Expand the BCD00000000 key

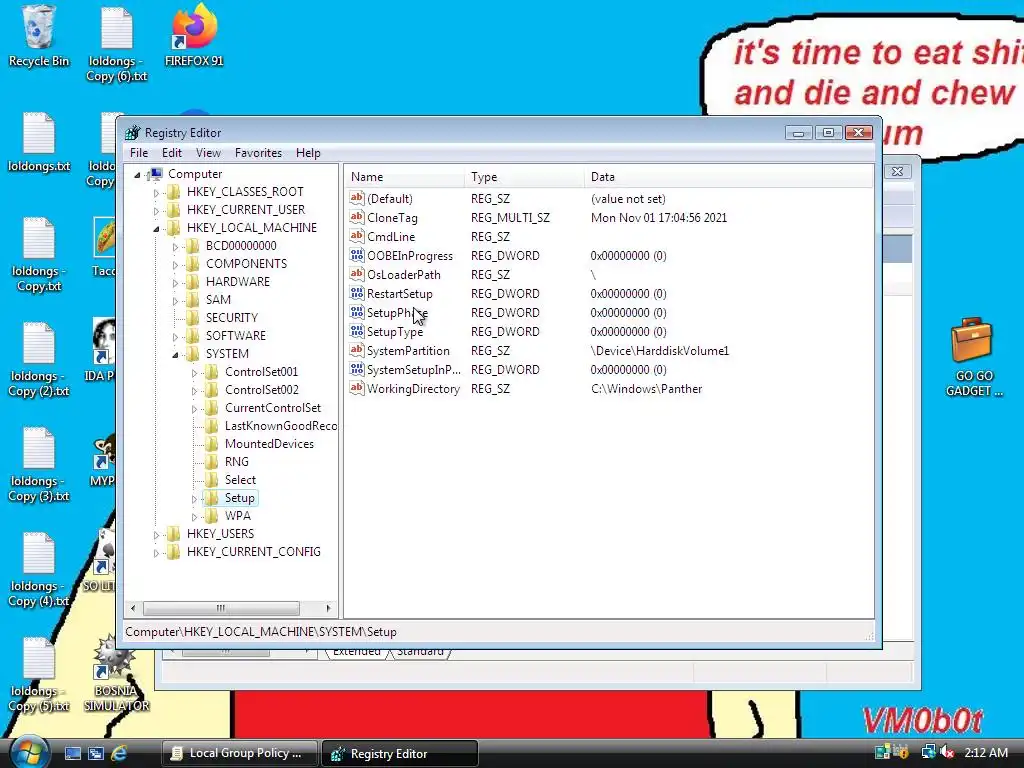coord(175,247)
